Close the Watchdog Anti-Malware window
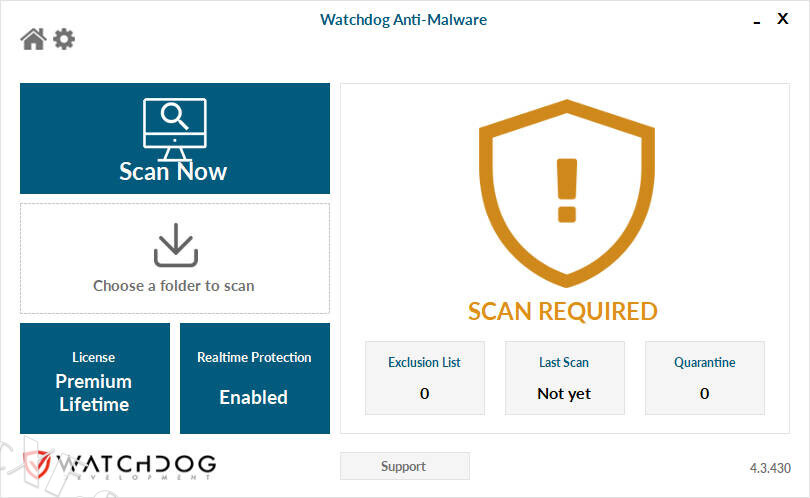 click(x=783, y=19)
